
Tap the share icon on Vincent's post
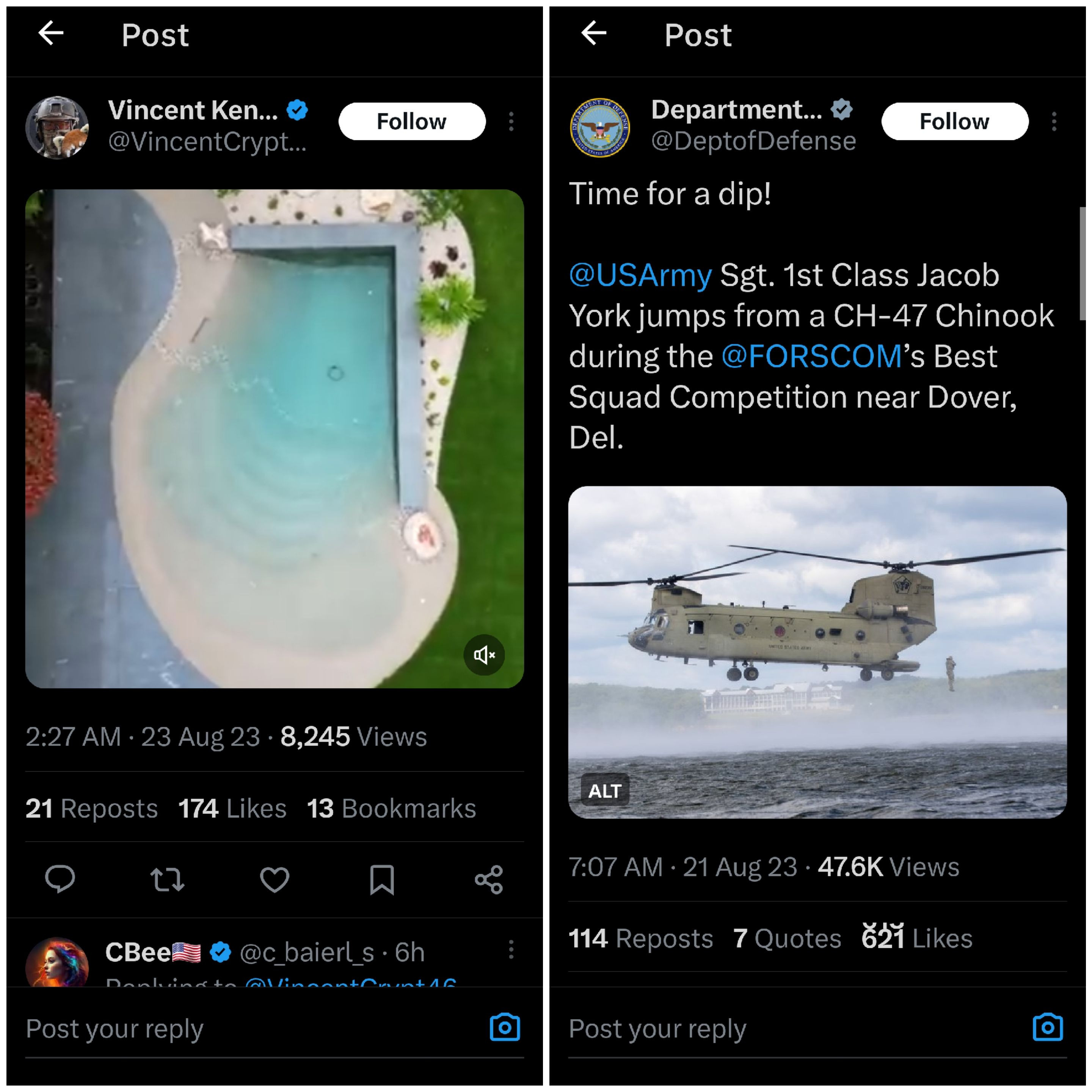click(x=489, y=880)
